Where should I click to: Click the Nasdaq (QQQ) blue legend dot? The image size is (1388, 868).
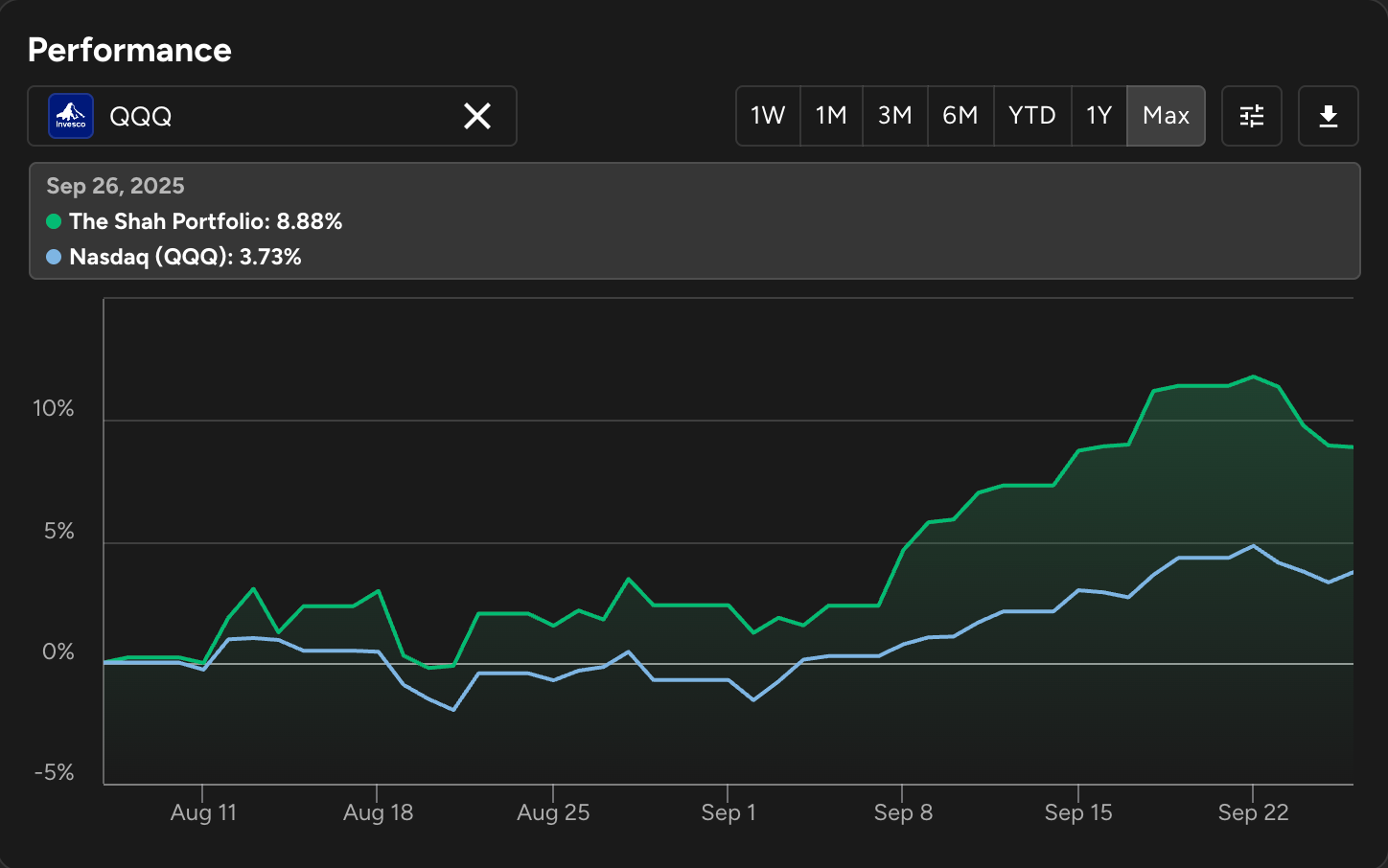[54, 257]
